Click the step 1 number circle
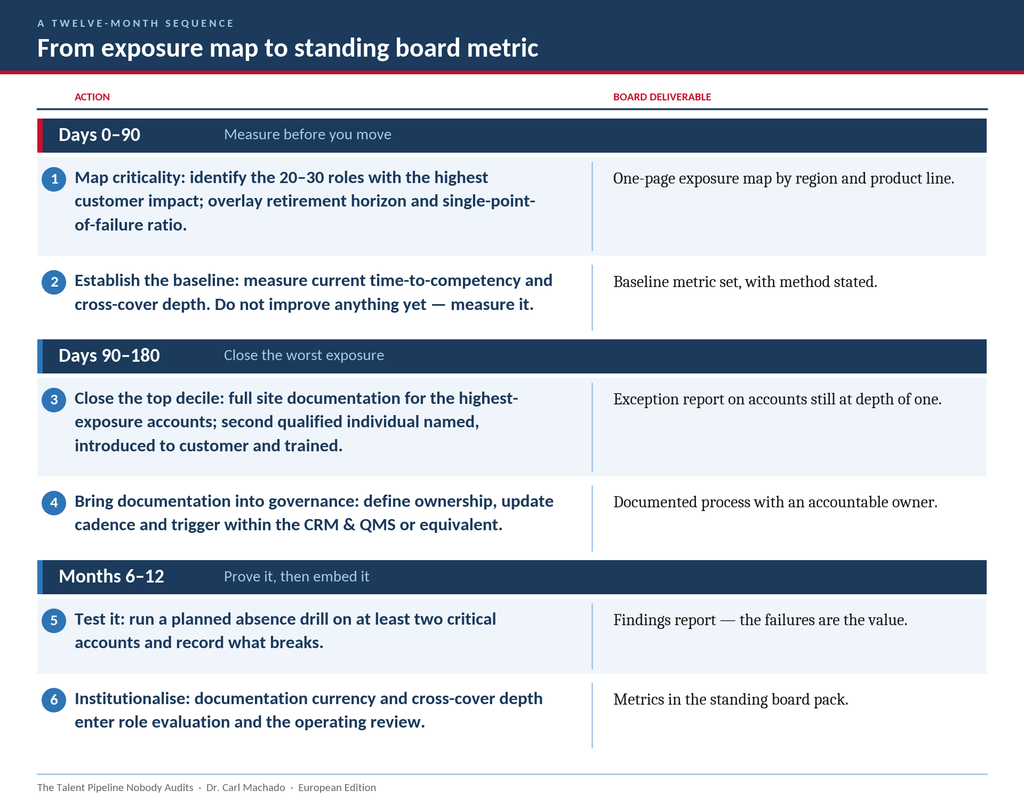Viewport: 1024px width, 804px height. coord(54,179)
